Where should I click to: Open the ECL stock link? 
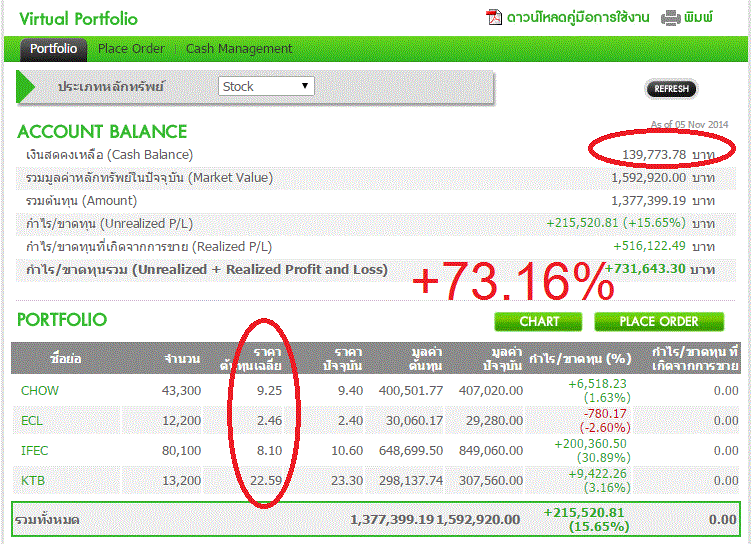(32, 421)
